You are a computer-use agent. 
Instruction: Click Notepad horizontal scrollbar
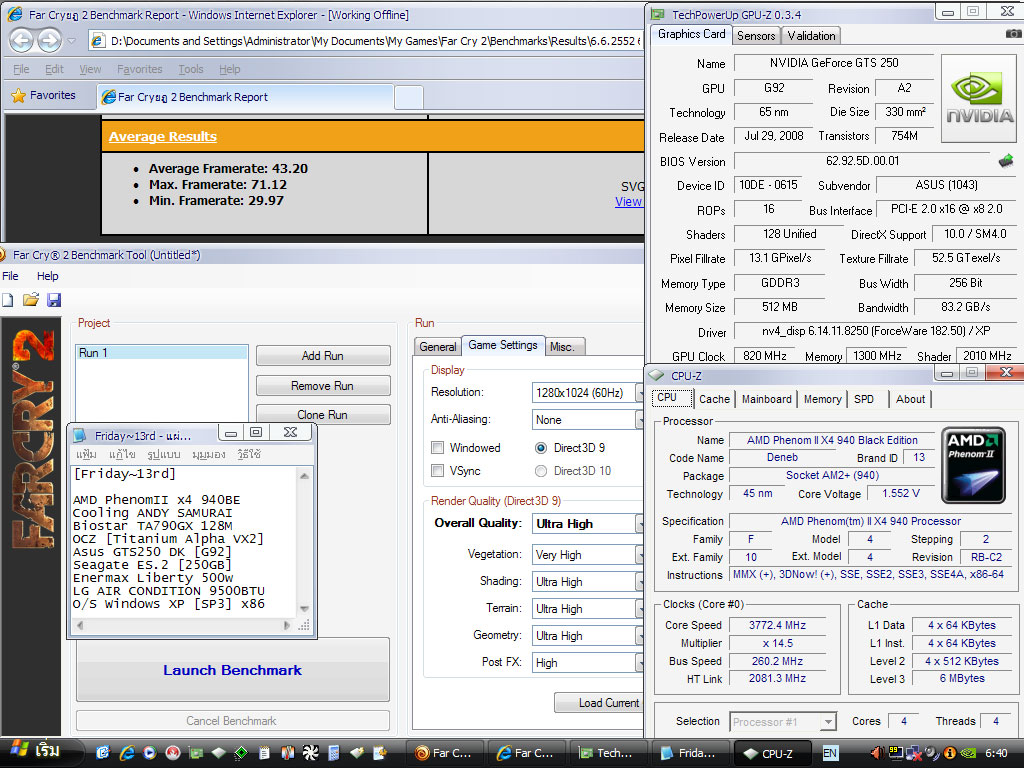pos(184,625)
